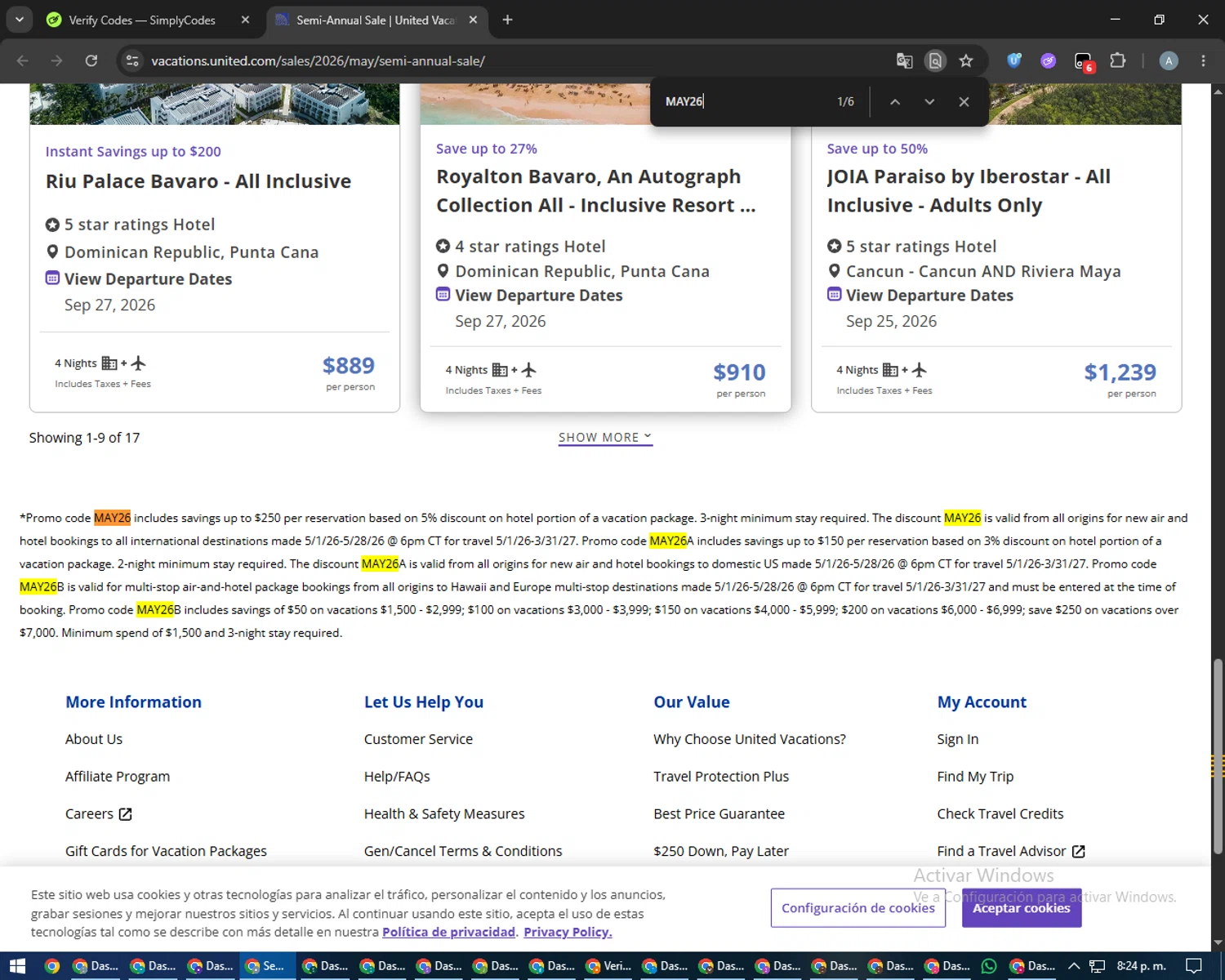View Departure Dates for Royalton Bavaro
Viewport: 1225px width, 980px height.
(538, 296)
